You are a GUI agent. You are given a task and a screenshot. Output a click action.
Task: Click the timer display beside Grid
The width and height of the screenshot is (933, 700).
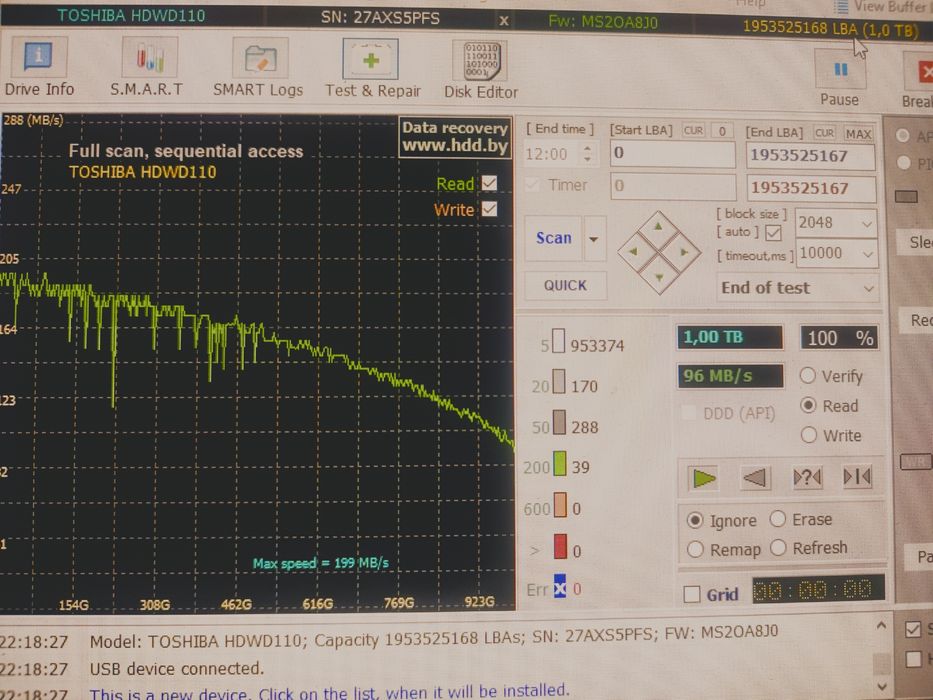click(x=818, y=590)
